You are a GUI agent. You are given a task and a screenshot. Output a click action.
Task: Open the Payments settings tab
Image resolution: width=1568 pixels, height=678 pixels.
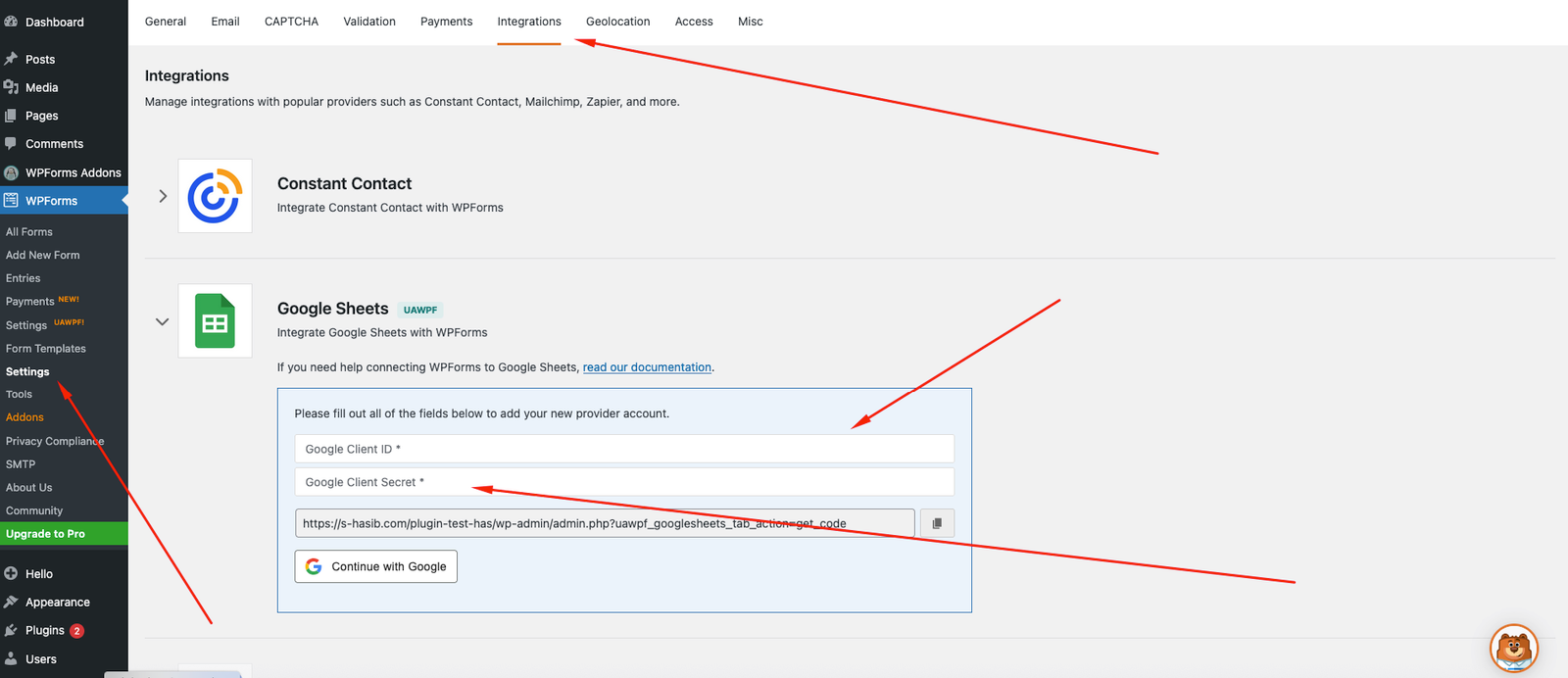(x=446, y=22)
